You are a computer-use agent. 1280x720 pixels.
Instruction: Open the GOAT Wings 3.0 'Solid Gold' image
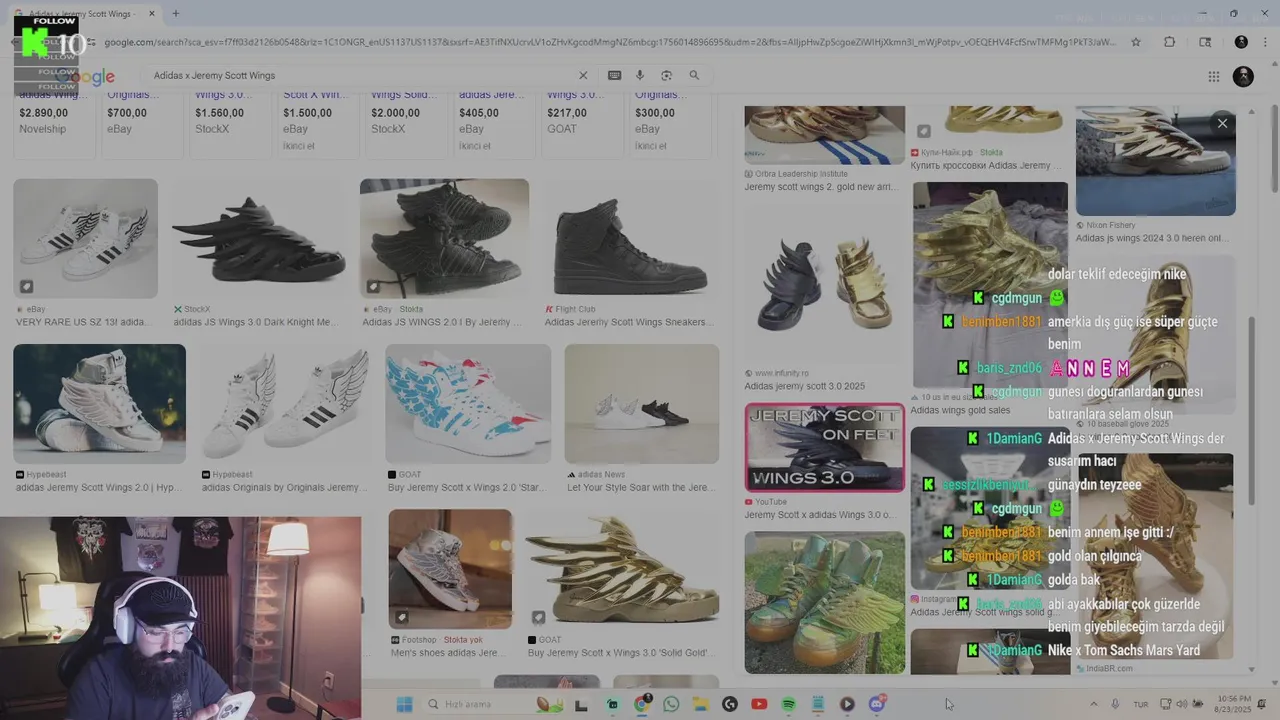click(622, 569)
